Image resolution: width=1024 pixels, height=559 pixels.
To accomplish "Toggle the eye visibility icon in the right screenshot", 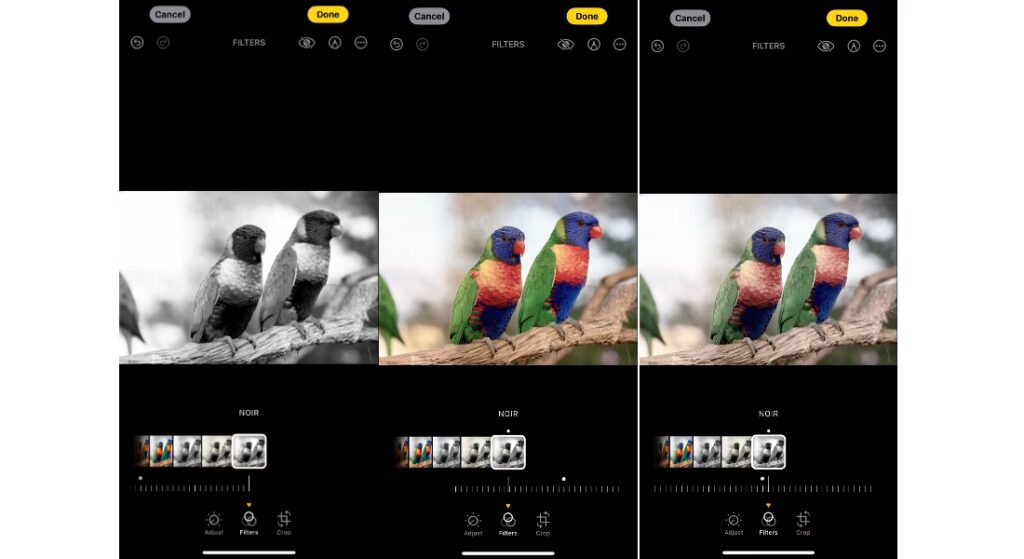I will (x=825, y=46).
